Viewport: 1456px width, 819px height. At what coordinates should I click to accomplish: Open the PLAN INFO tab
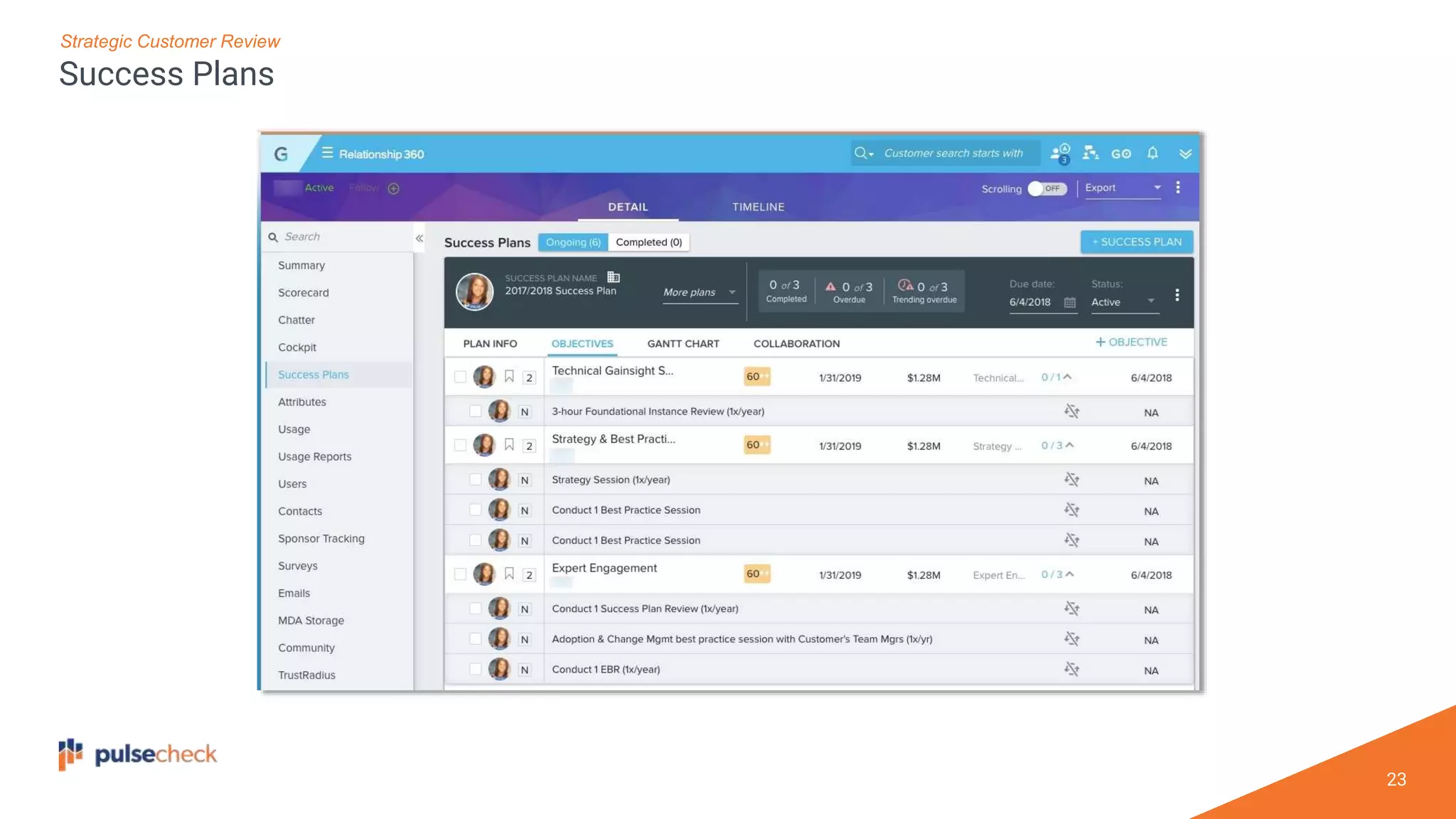(490, 343)
